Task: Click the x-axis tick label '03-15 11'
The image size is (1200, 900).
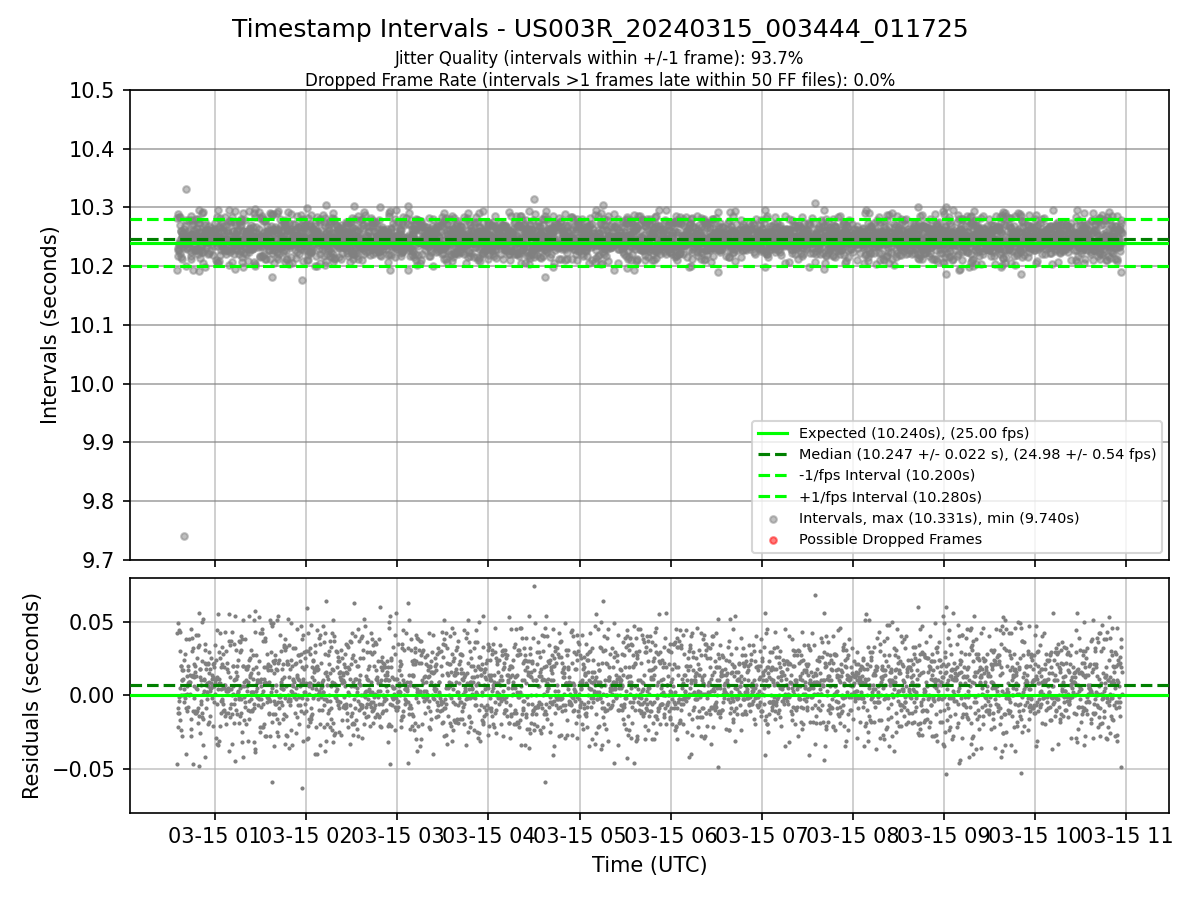Action: tap(1126, 834)
